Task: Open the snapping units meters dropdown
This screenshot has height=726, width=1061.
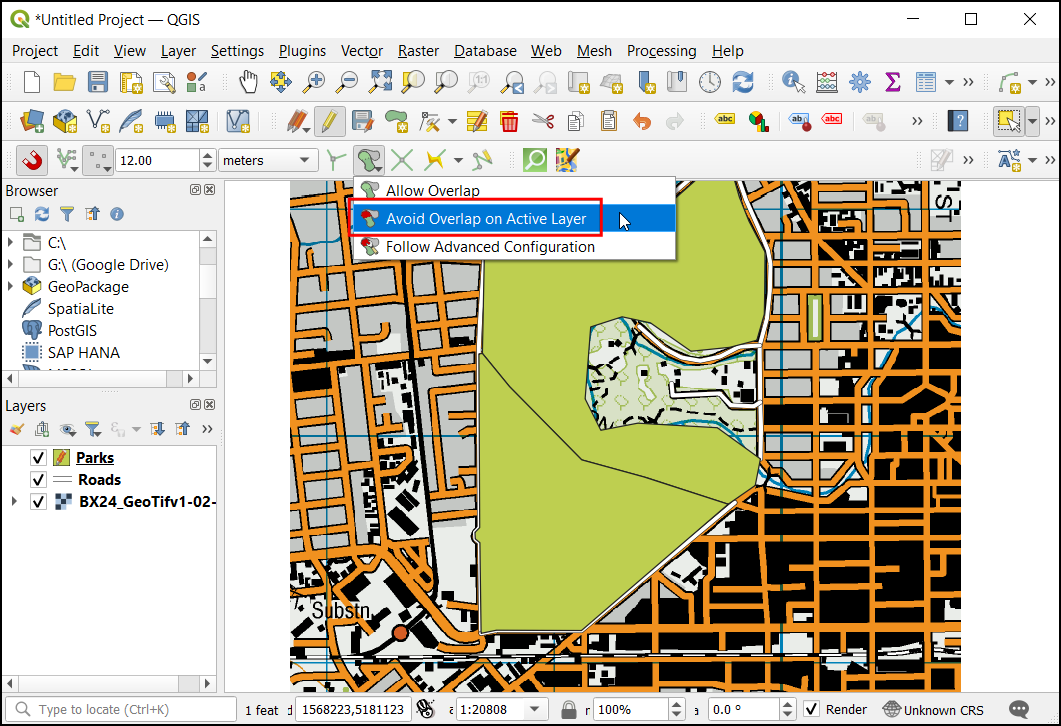Action: 267,160
